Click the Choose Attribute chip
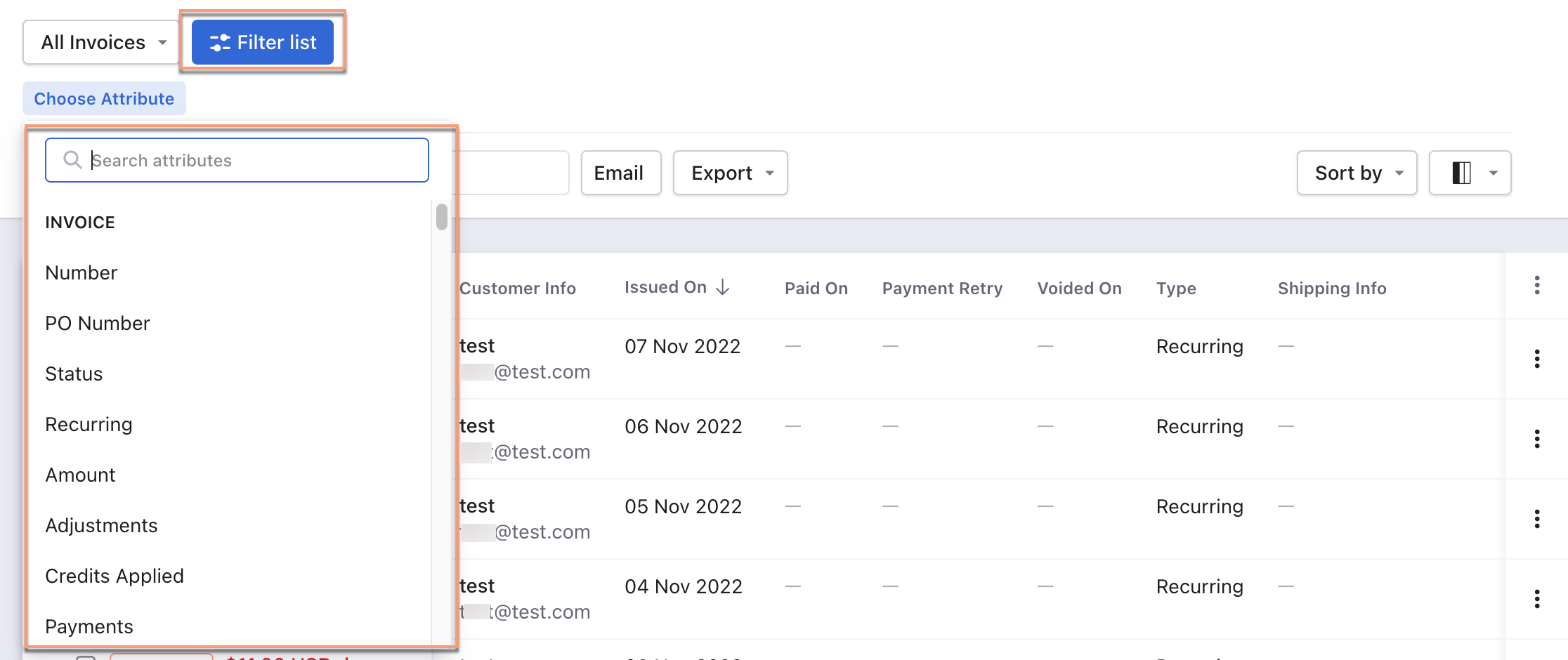The width and height of the screenshot is (1568, 660). pyautogui.click(x=104, y=98)
